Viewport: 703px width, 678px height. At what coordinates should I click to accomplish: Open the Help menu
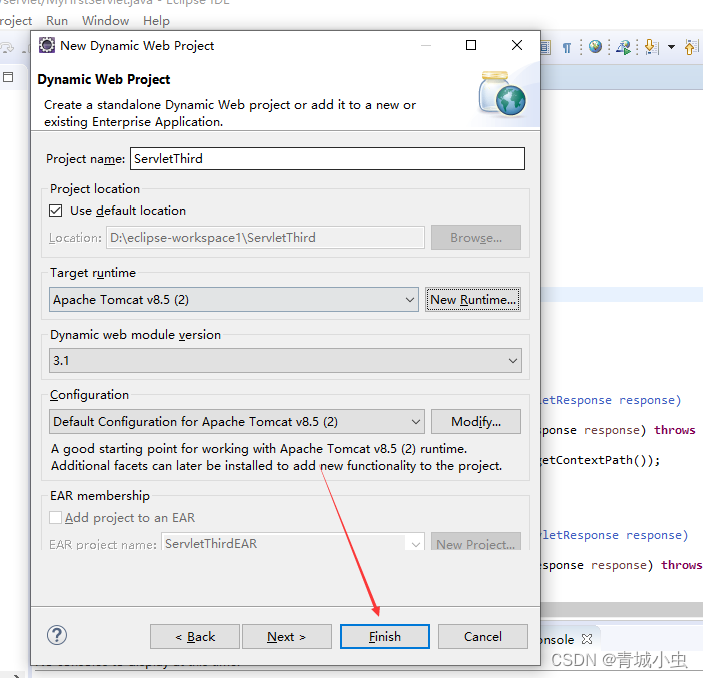[x=156, y=21]
